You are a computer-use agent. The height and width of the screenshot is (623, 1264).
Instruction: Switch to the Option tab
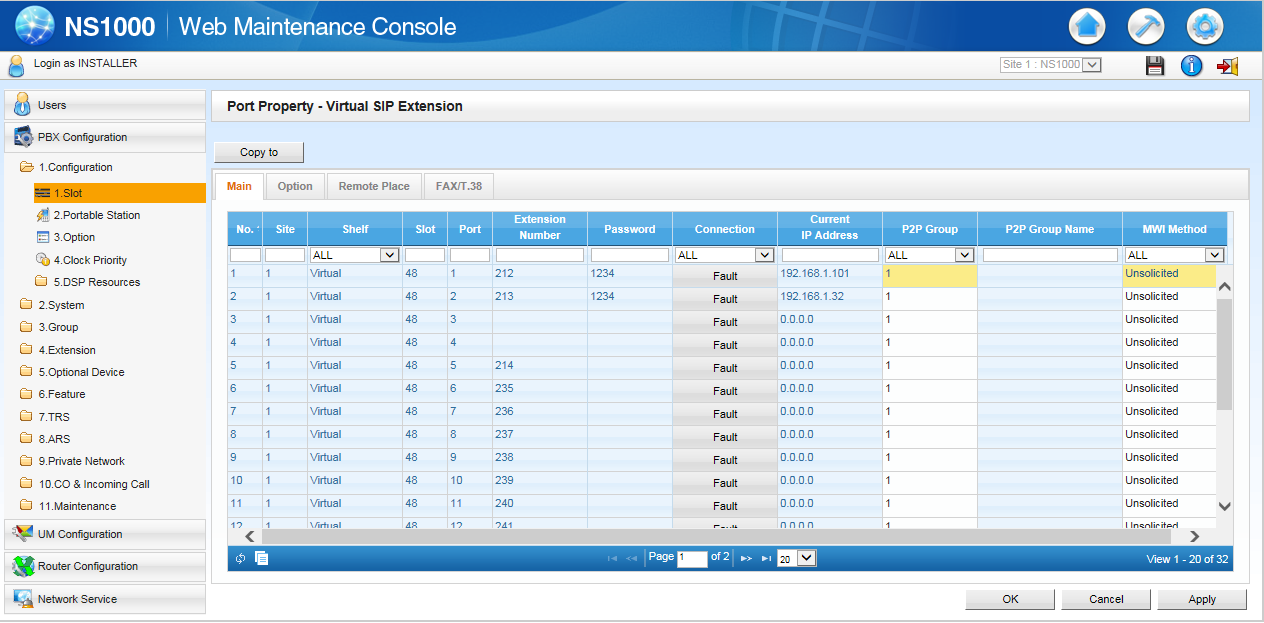[x=295, y=186]
